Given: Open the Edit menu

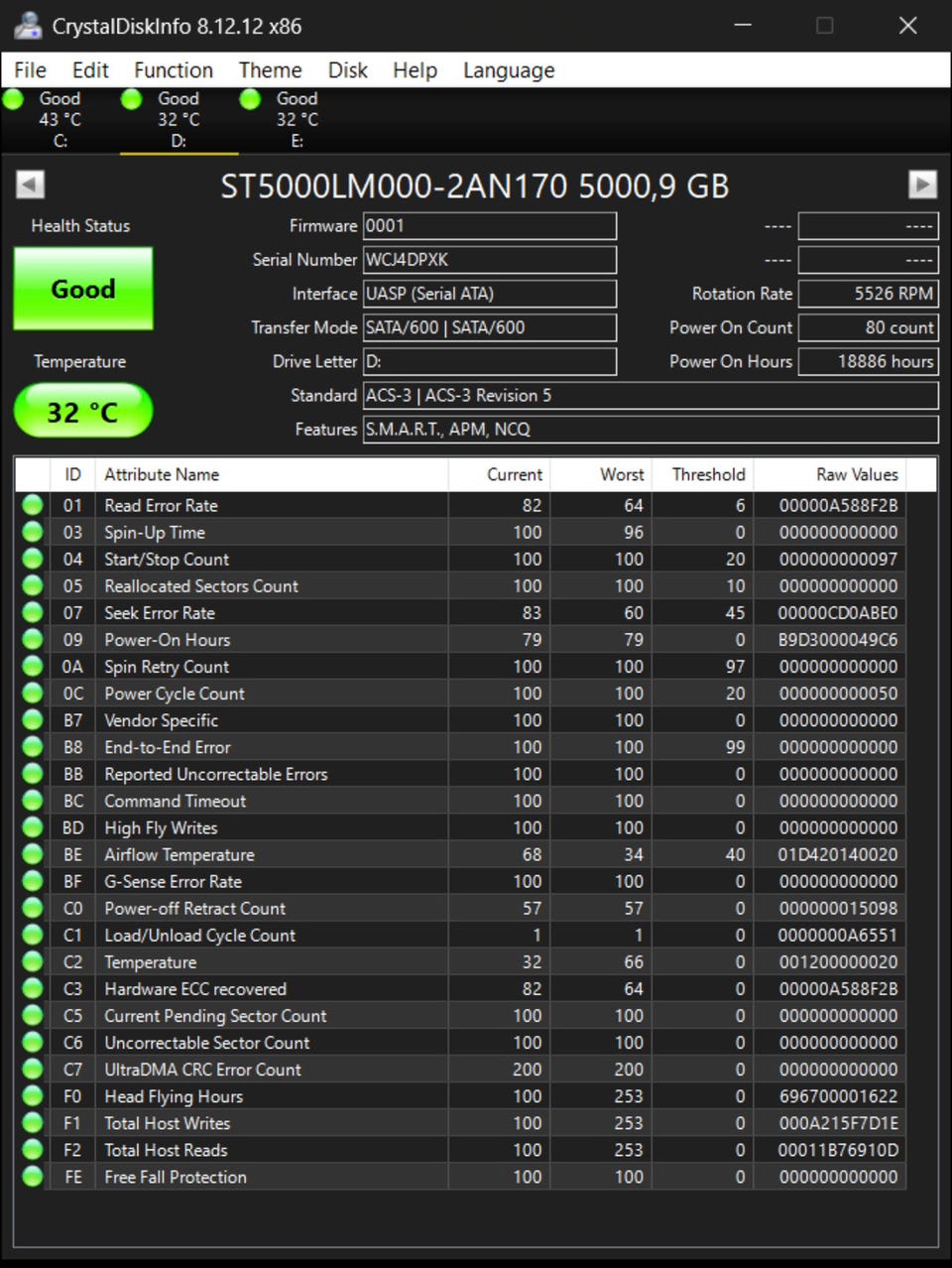Looking at the screenshot, I should pyautogui.click(x=90, y=70).
